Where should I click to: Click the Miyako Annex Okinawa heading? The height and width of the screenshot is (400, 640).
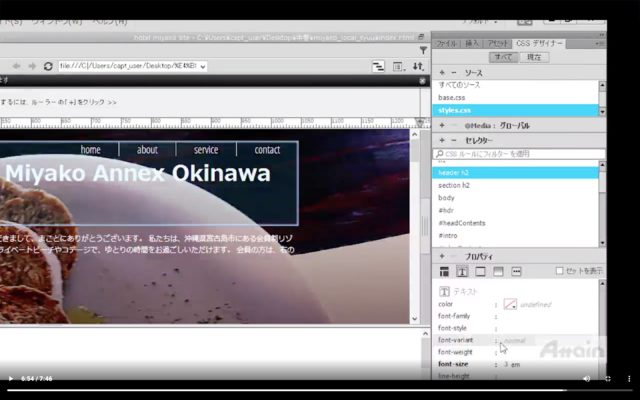pos(138,173)
